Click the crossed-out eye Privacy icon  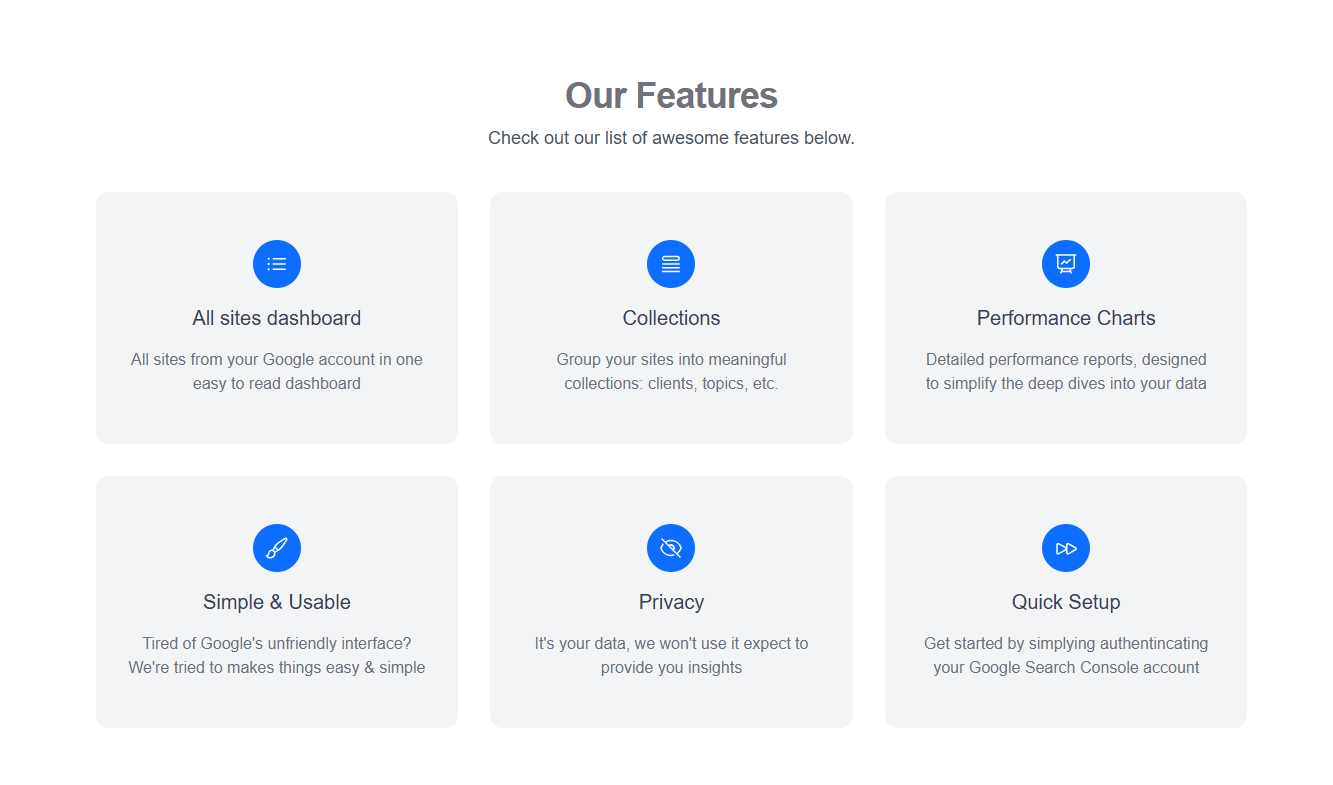coord(671,548)
